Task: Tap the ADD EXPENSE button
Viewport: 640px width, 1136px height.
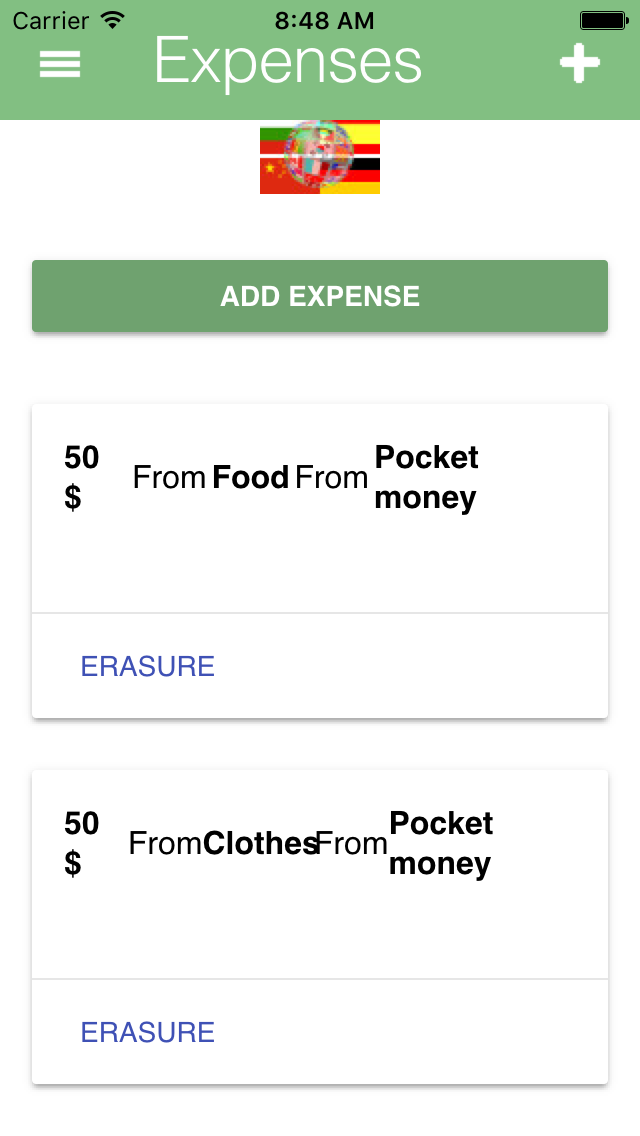Action: pyautogui.click(x=320, y=296)
